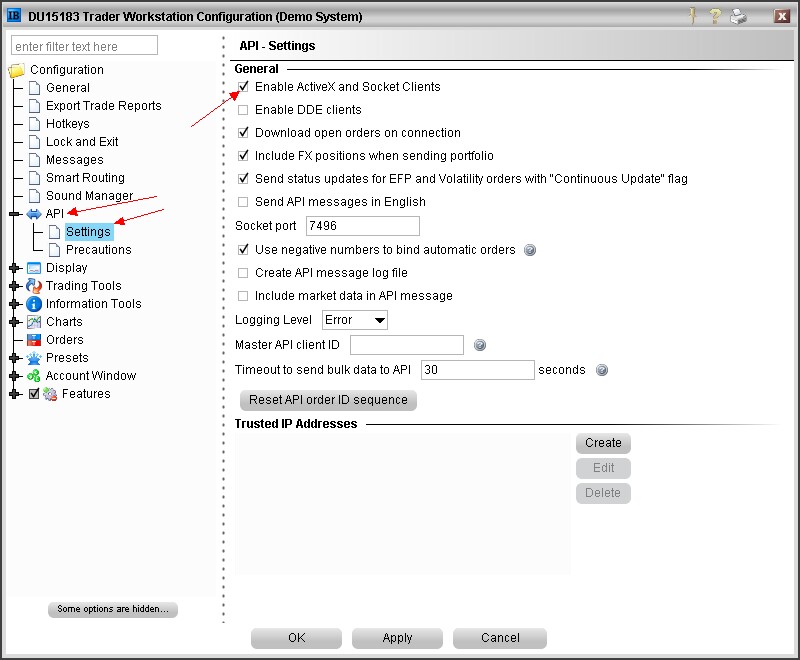This screenshot has width=800, height=660.
Task: Check Include market data in API message
Action: tap(243, 296)
